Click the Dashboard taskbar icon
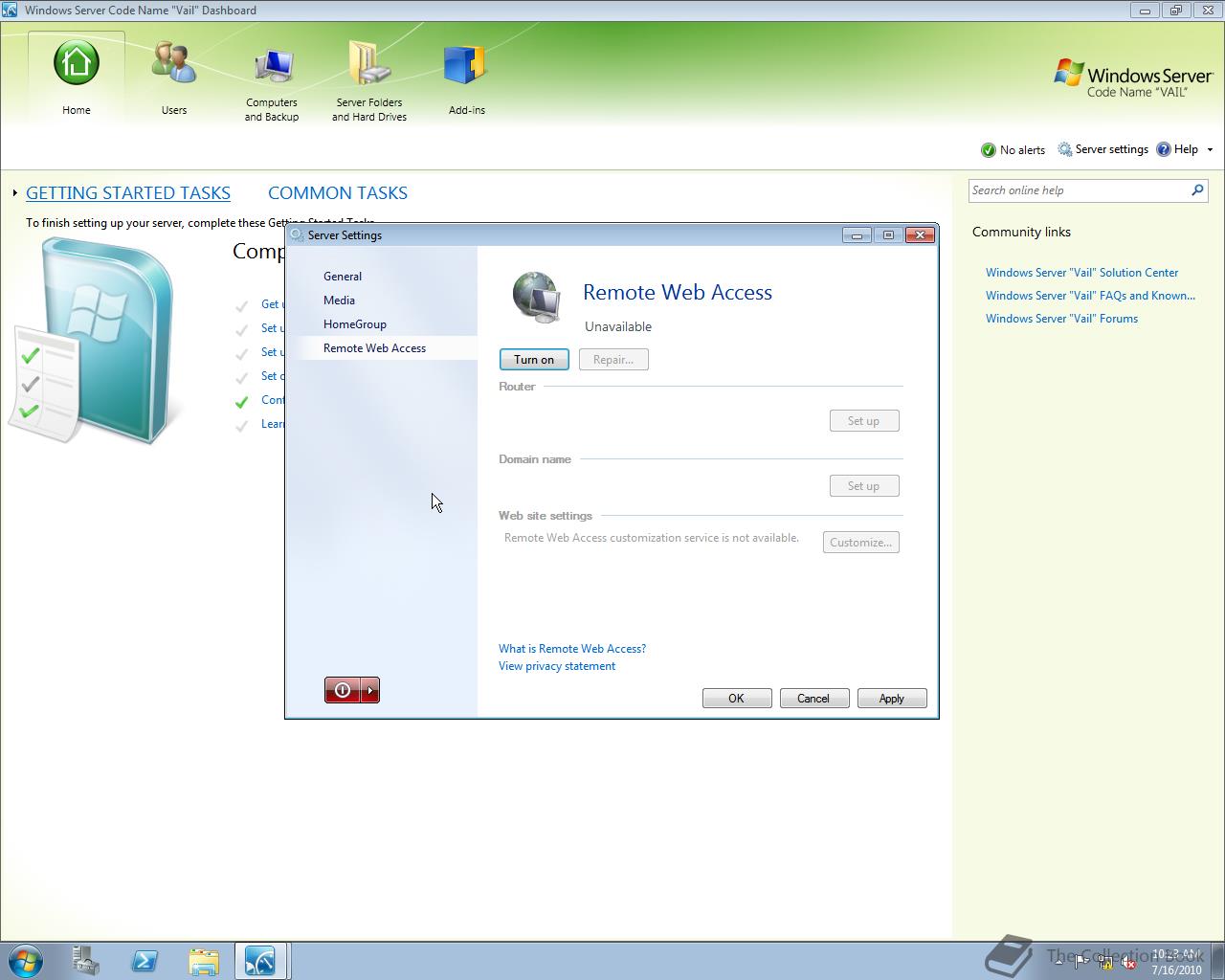1225x980 pixels. click(260, 961)
